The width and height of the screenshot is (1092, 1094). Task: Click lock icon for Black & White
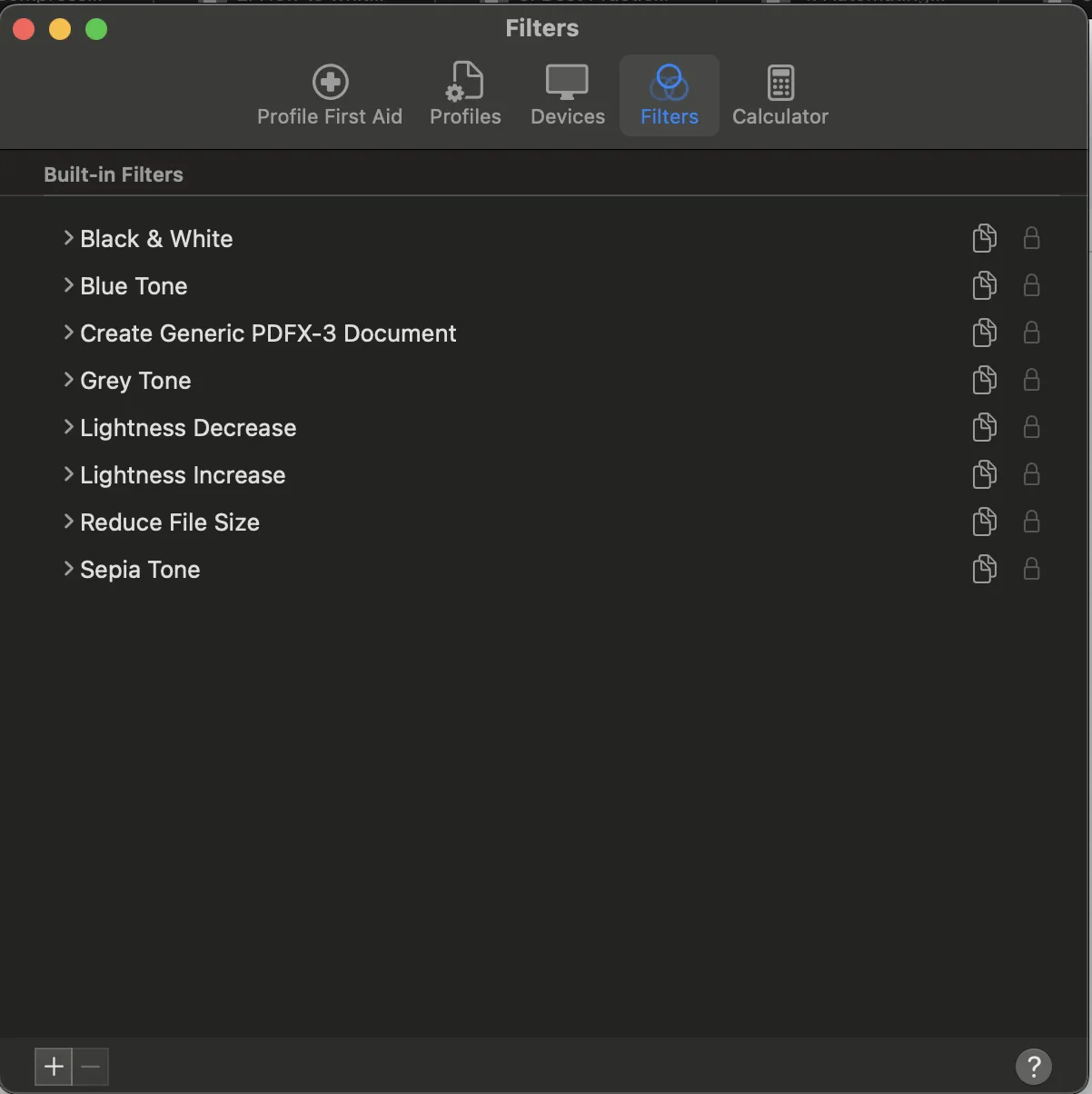(1031, 238)
